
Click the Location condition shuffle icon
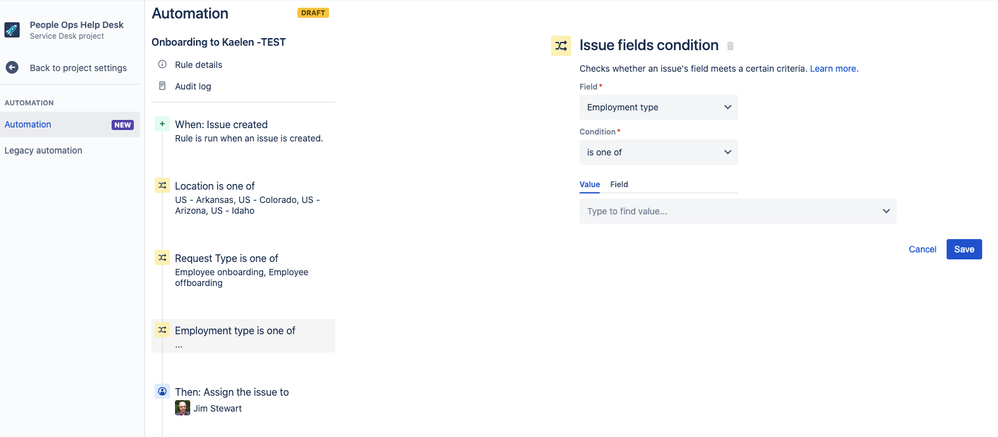[x=162, y=186]
